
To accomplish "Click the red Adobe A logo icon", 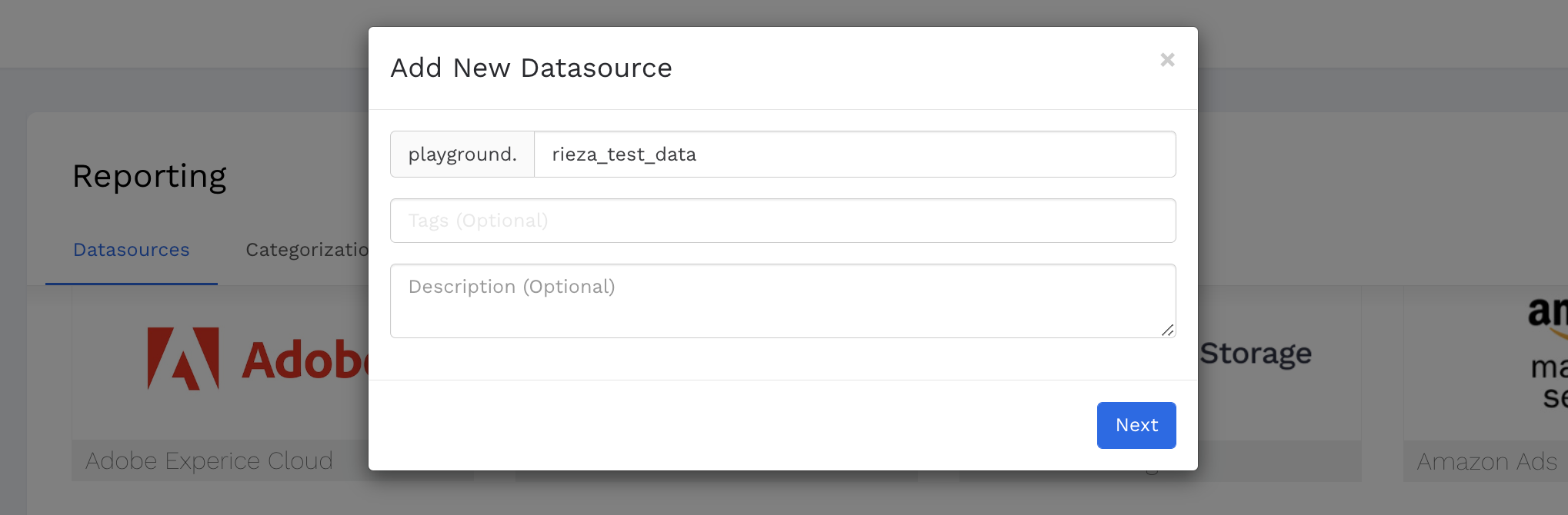I will pos(183,358).
